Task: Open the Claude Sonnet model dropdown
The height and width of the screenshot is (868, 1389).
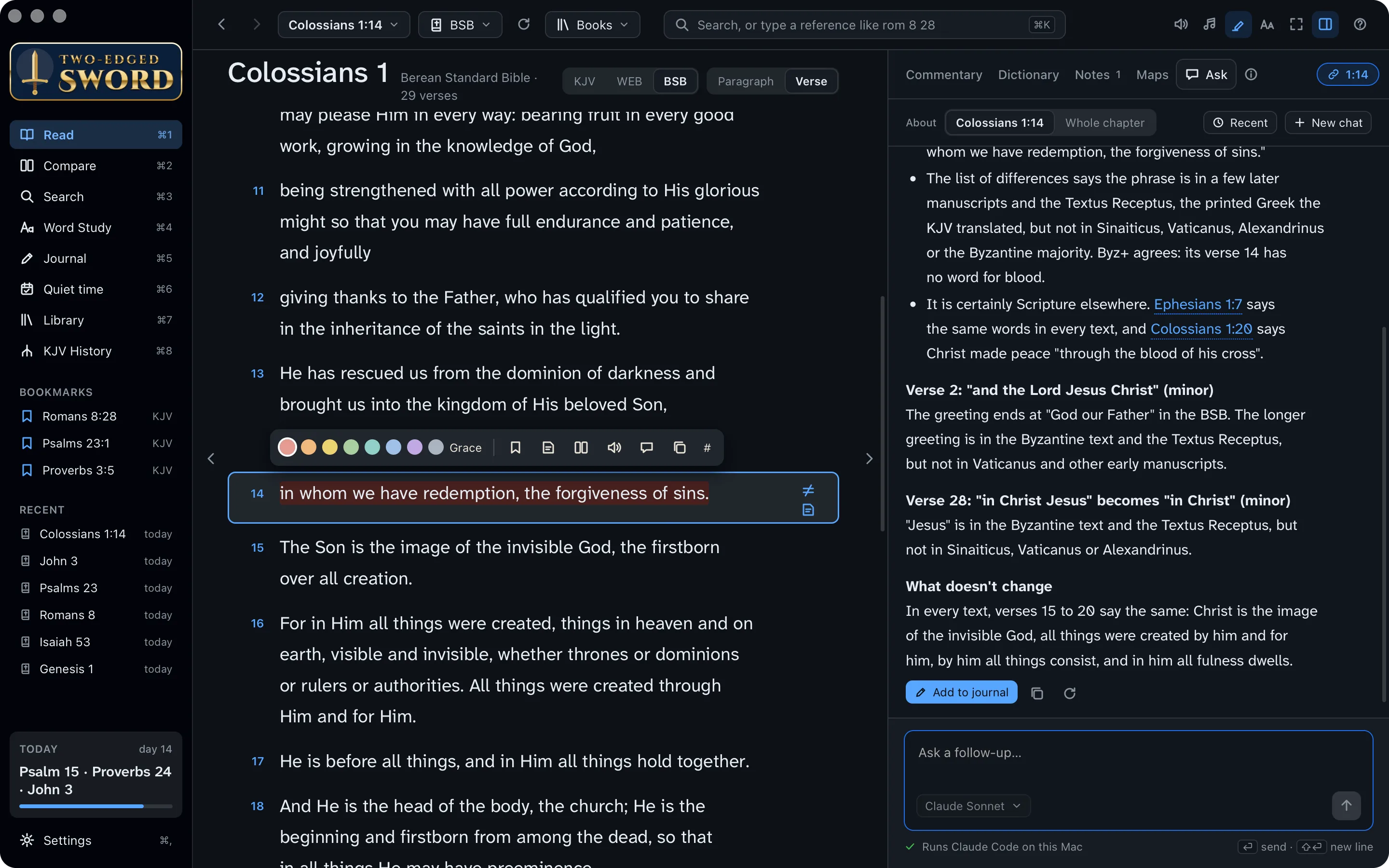Action: point(973,806)
